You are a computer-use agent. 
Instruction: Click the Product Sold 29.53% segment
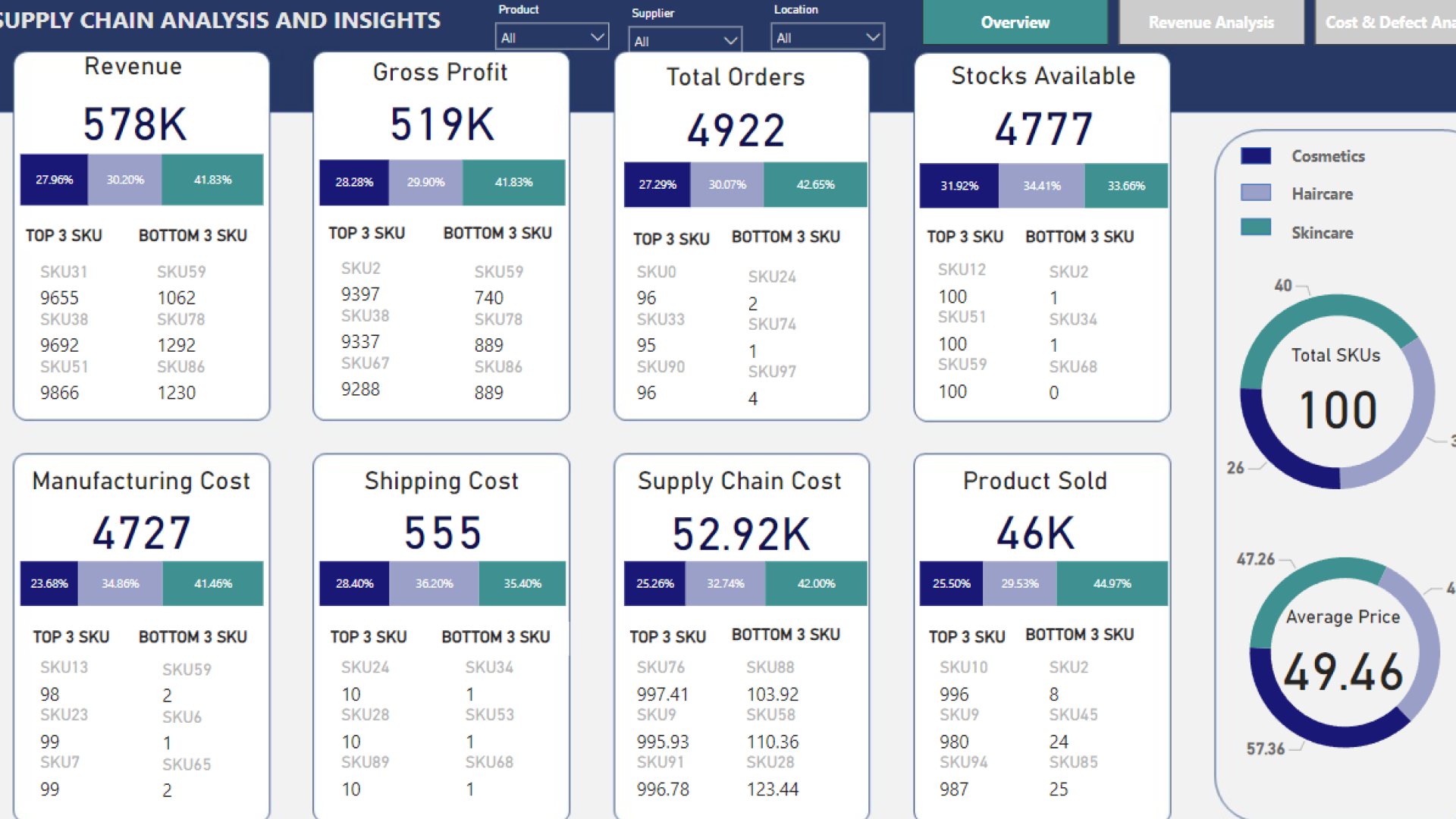[x=1020, y=583]
